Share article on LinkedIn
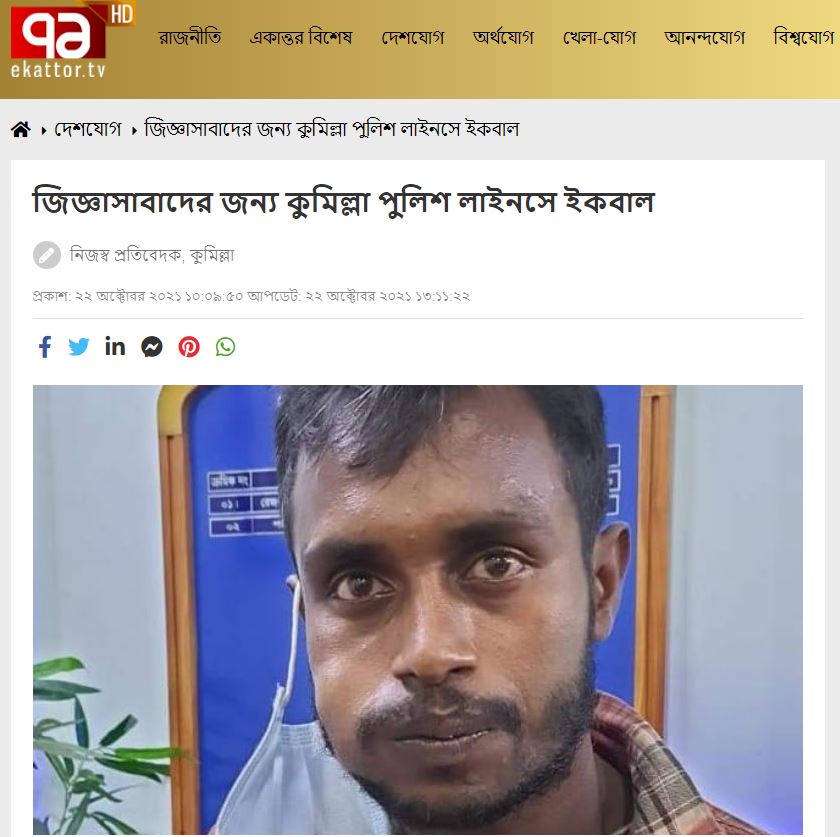 115,347
